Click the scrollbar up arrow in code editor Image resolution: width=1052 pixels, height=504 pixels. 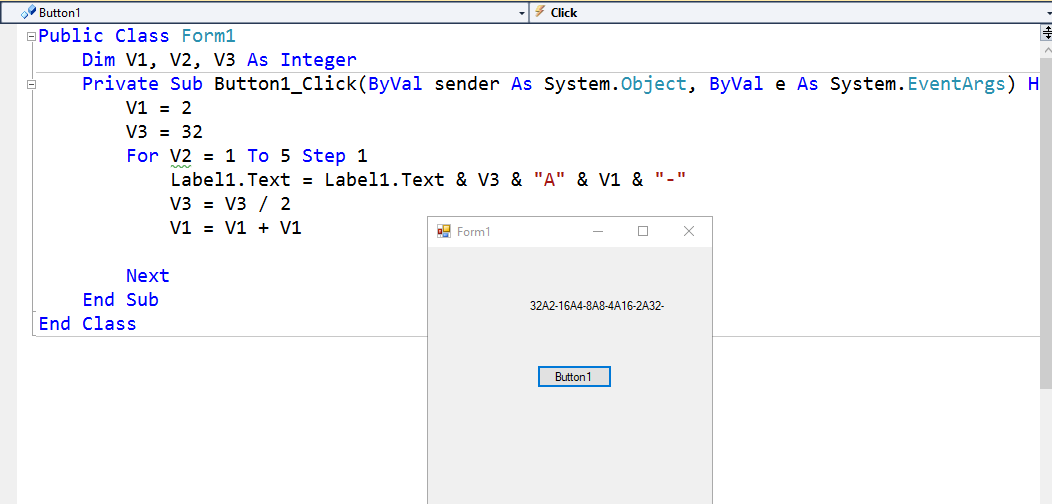pos(1045,48)
